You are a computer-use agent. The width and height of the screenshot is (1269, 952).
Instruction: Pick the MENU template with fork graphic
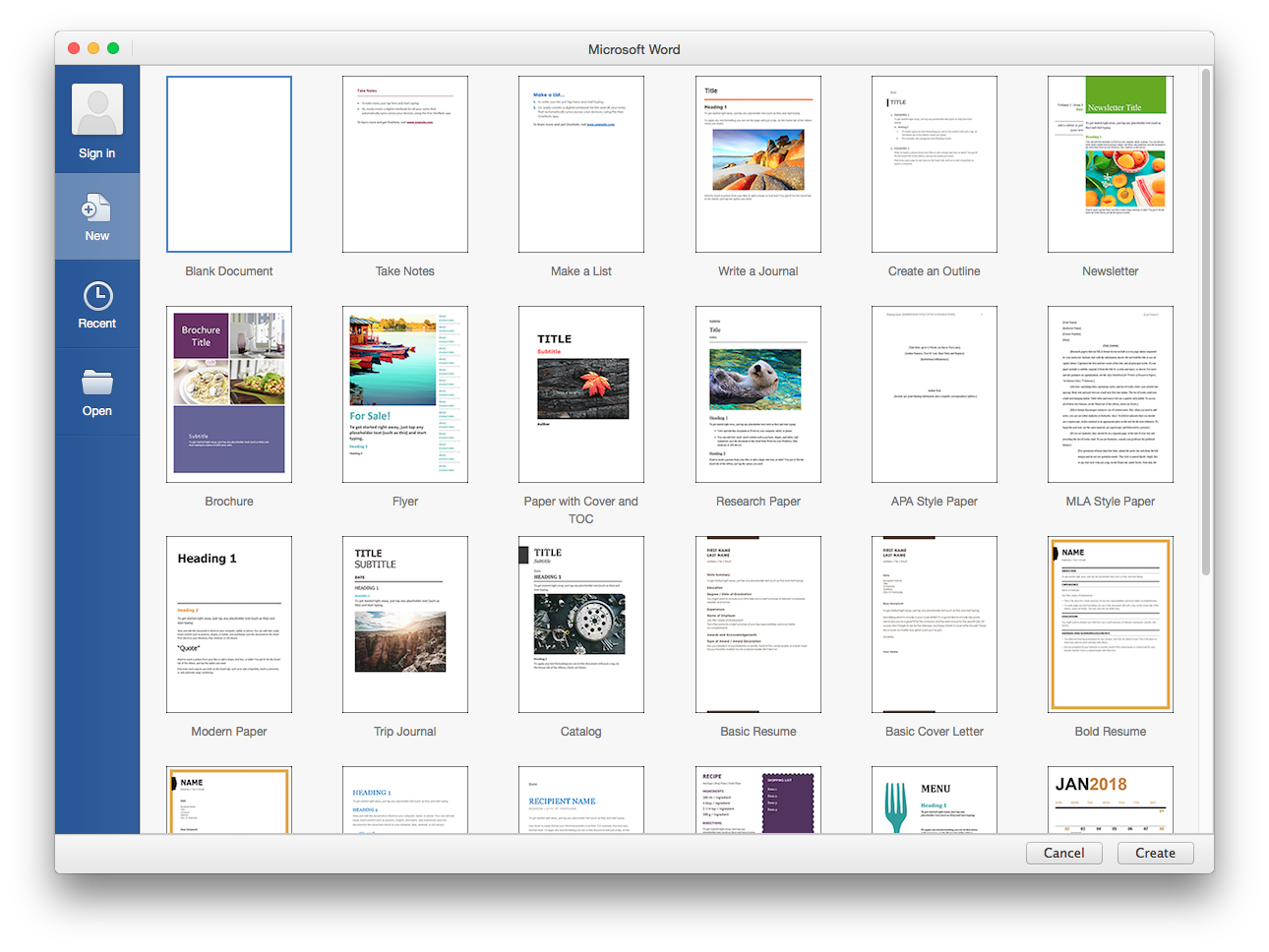click(935, 800)
